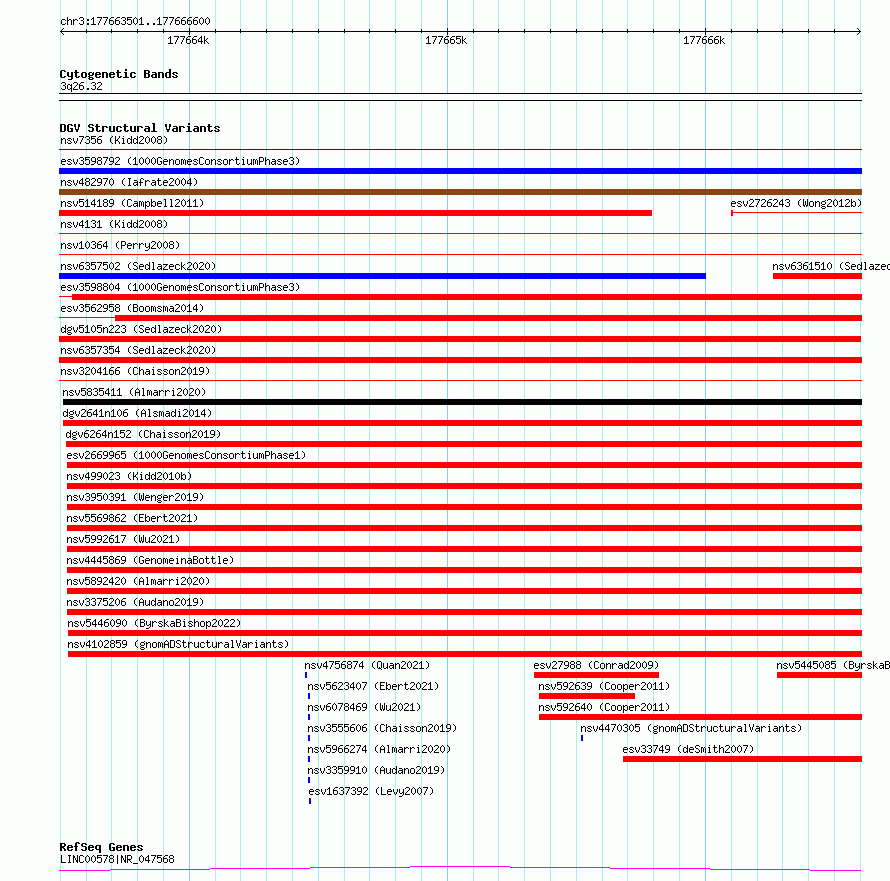
Task: Click the nsv4445869 (GenomeinaBottle) label
Action: pyautogui.click(x=150, y=560)
